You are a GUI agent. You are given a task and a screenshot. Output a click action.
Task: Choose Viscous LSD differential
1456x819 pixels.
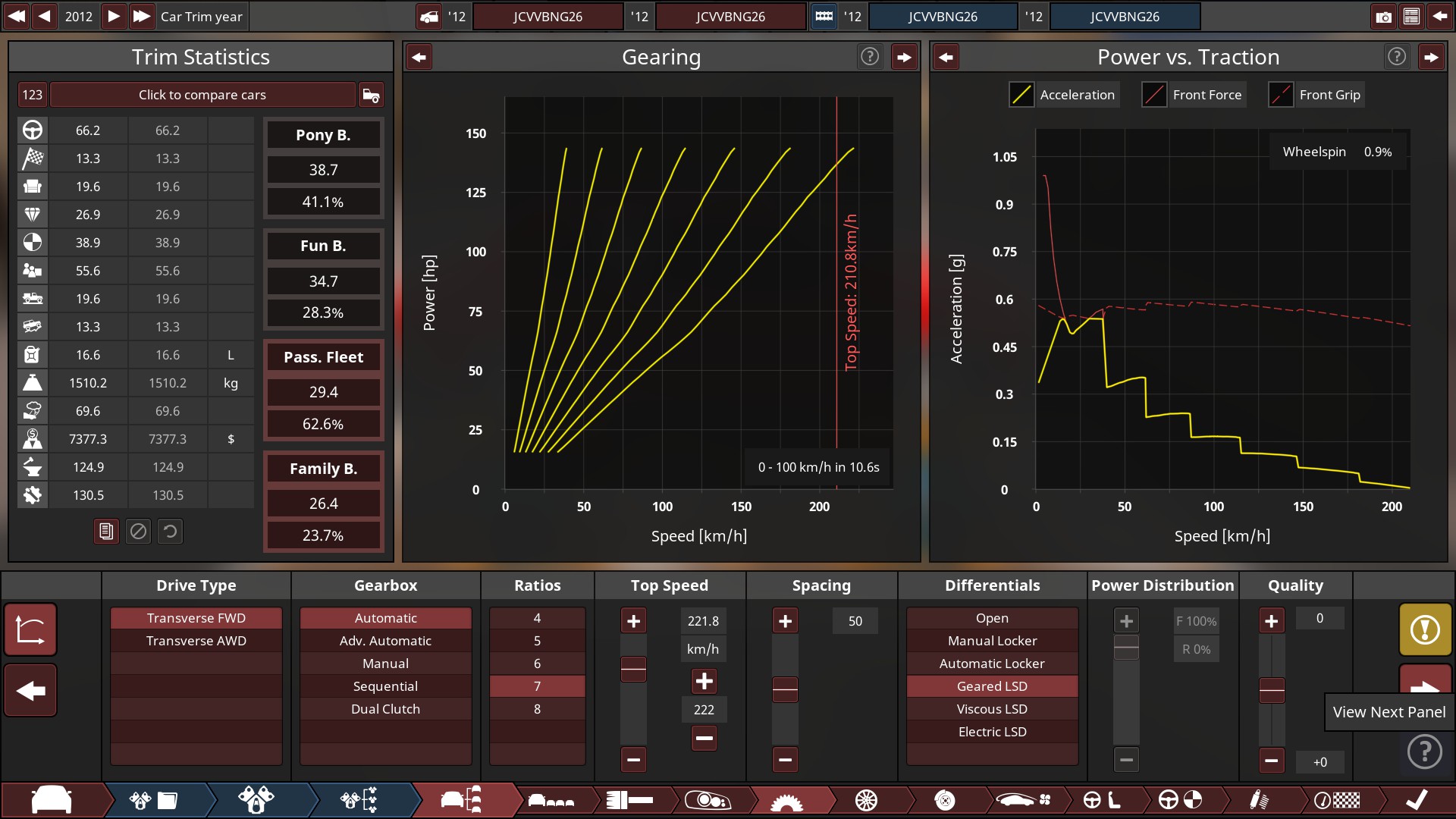pos(992,709)
